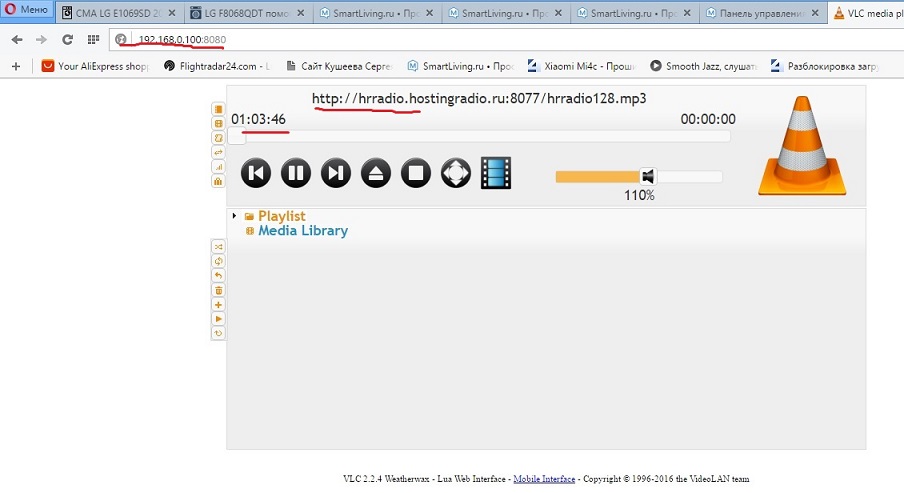
Task: Click the volume slider speaker handle
Action: pyautogui.click(x=648, y=176)
